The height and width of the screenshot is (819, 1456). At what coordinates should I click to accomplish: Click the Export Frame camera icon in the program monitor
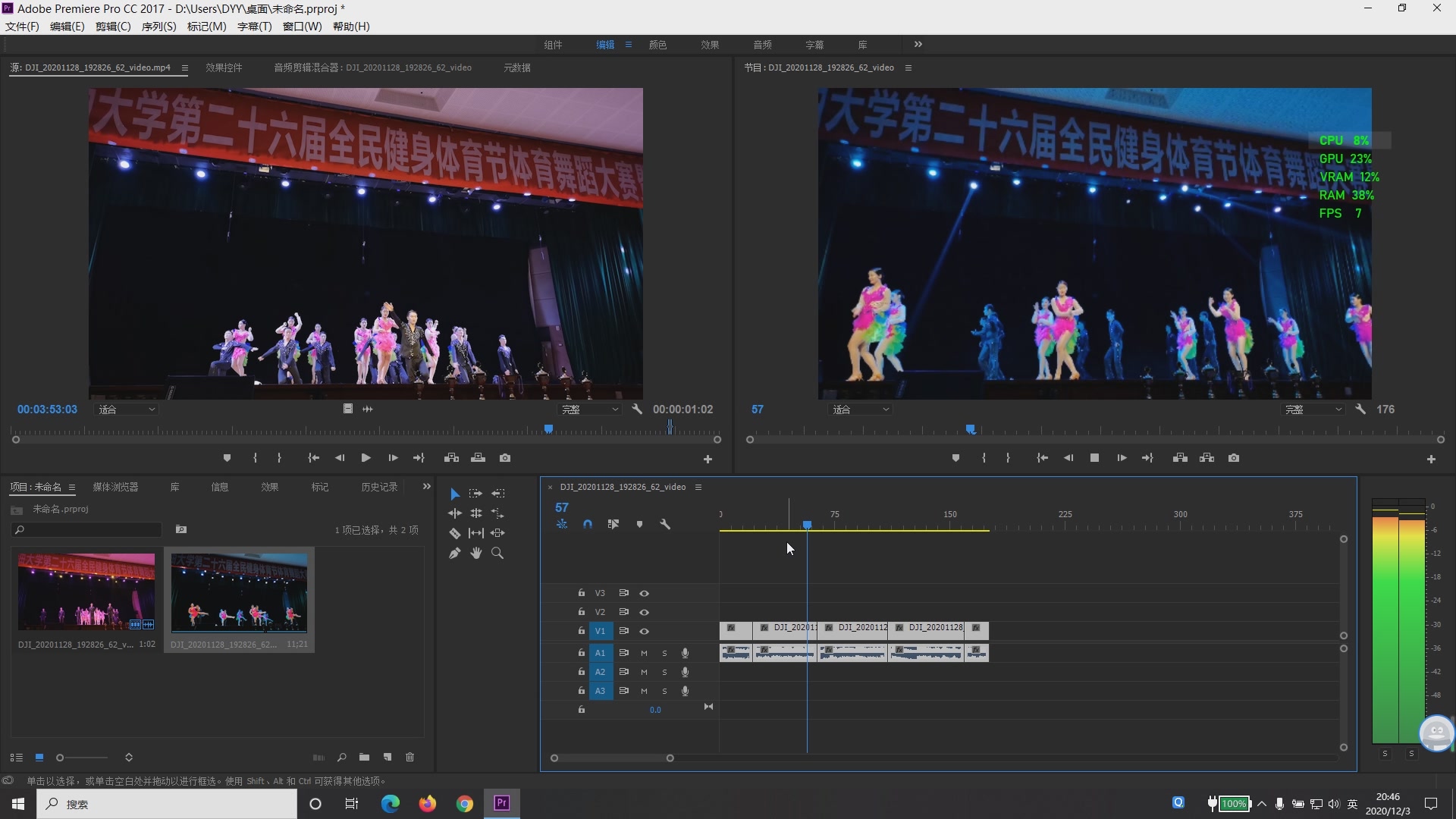[1234, 458]
